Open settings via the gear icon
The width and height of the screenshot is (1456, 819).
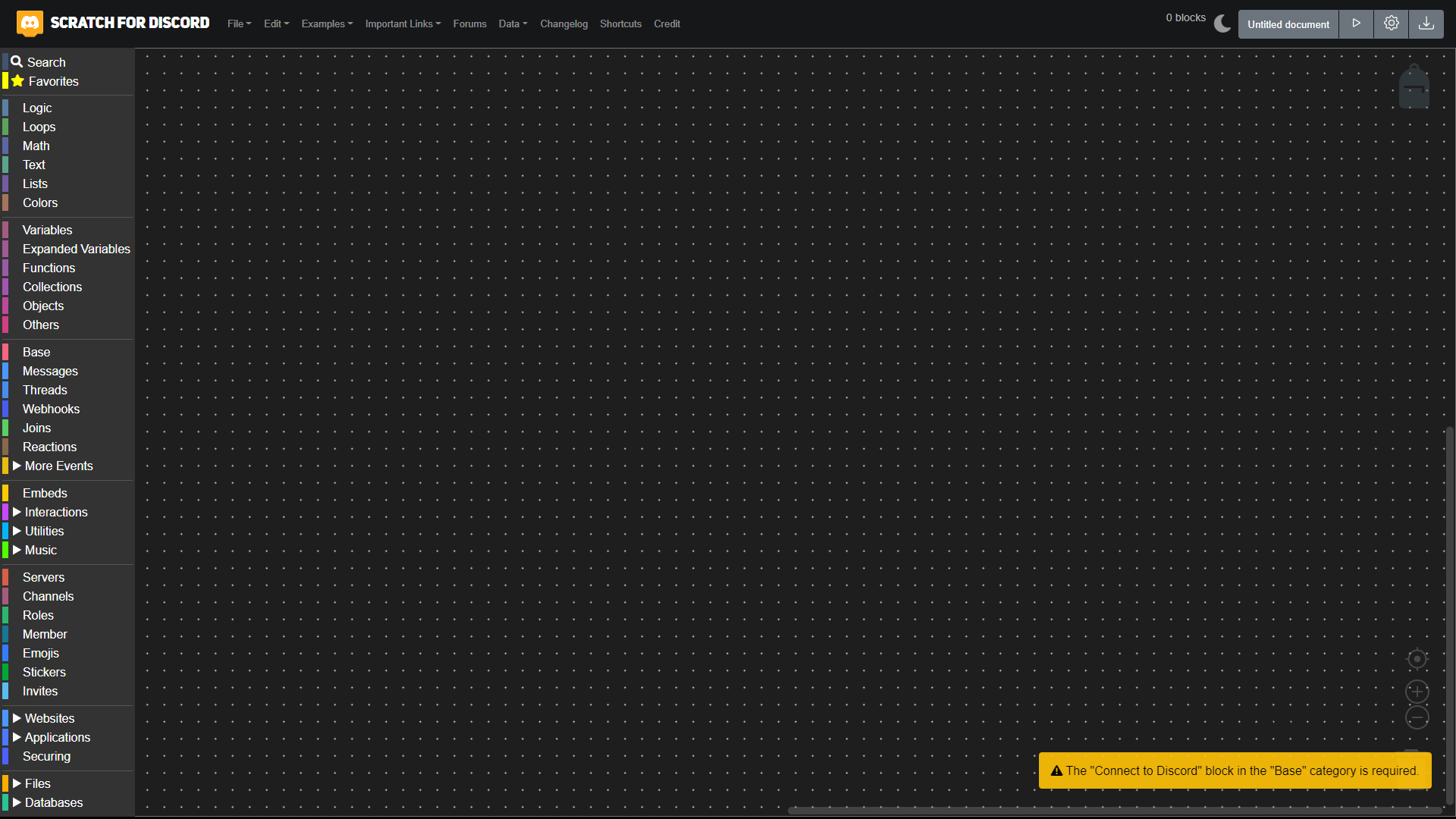[1391, 24]
